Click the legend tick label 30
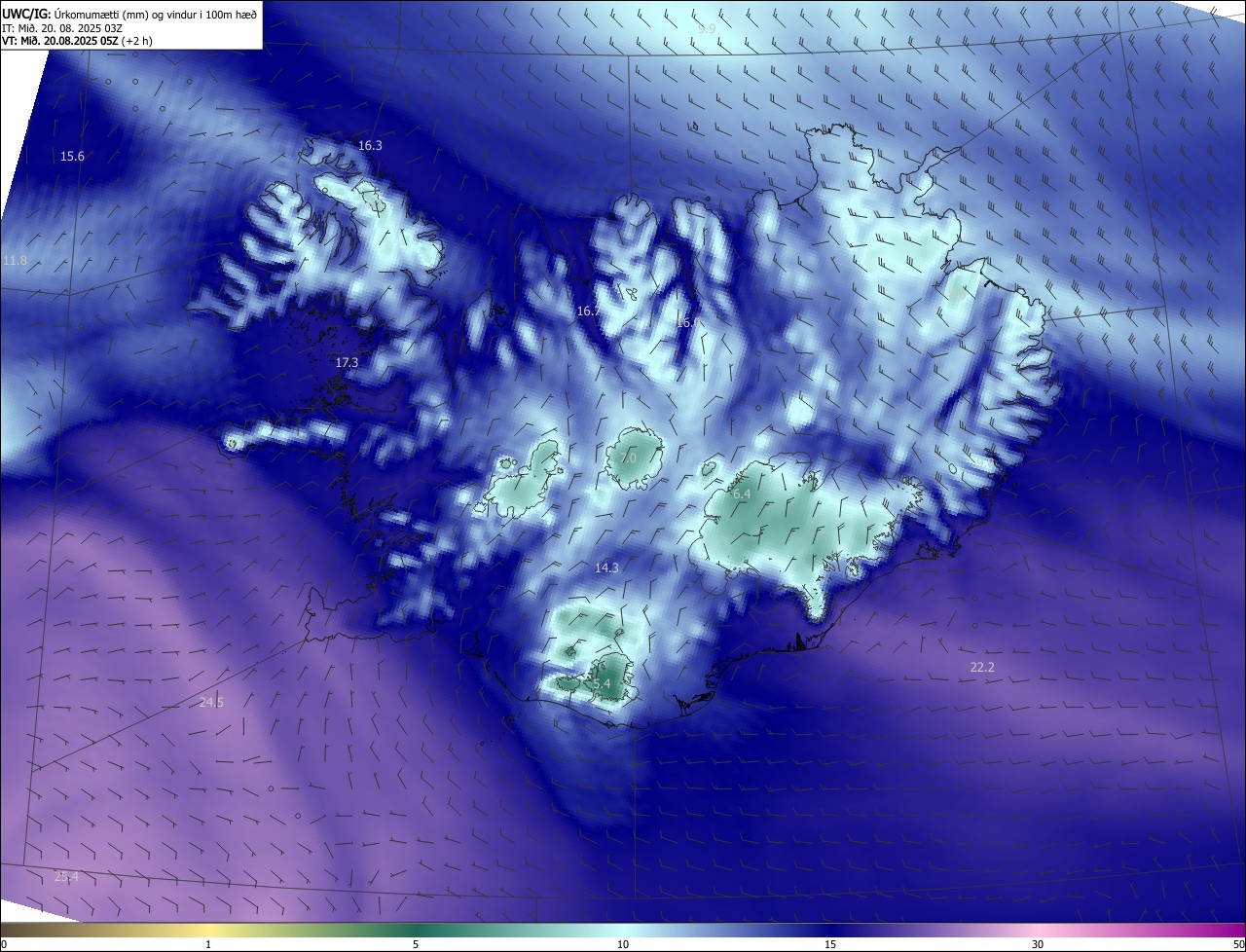The width and height of the screenshot is (1246, 952). (1038, 944)
